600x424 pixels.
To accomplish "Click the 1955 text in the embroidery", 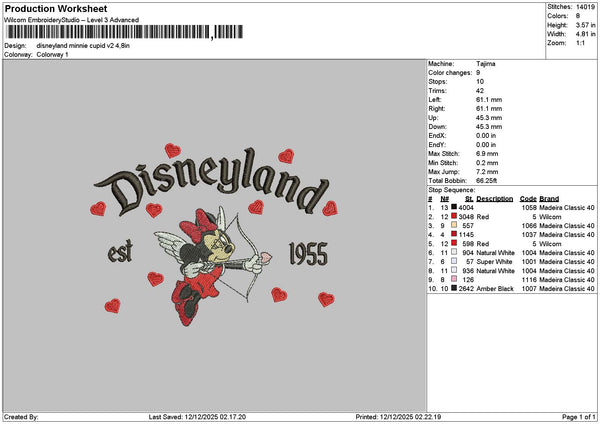I will (x=307, y=254).
